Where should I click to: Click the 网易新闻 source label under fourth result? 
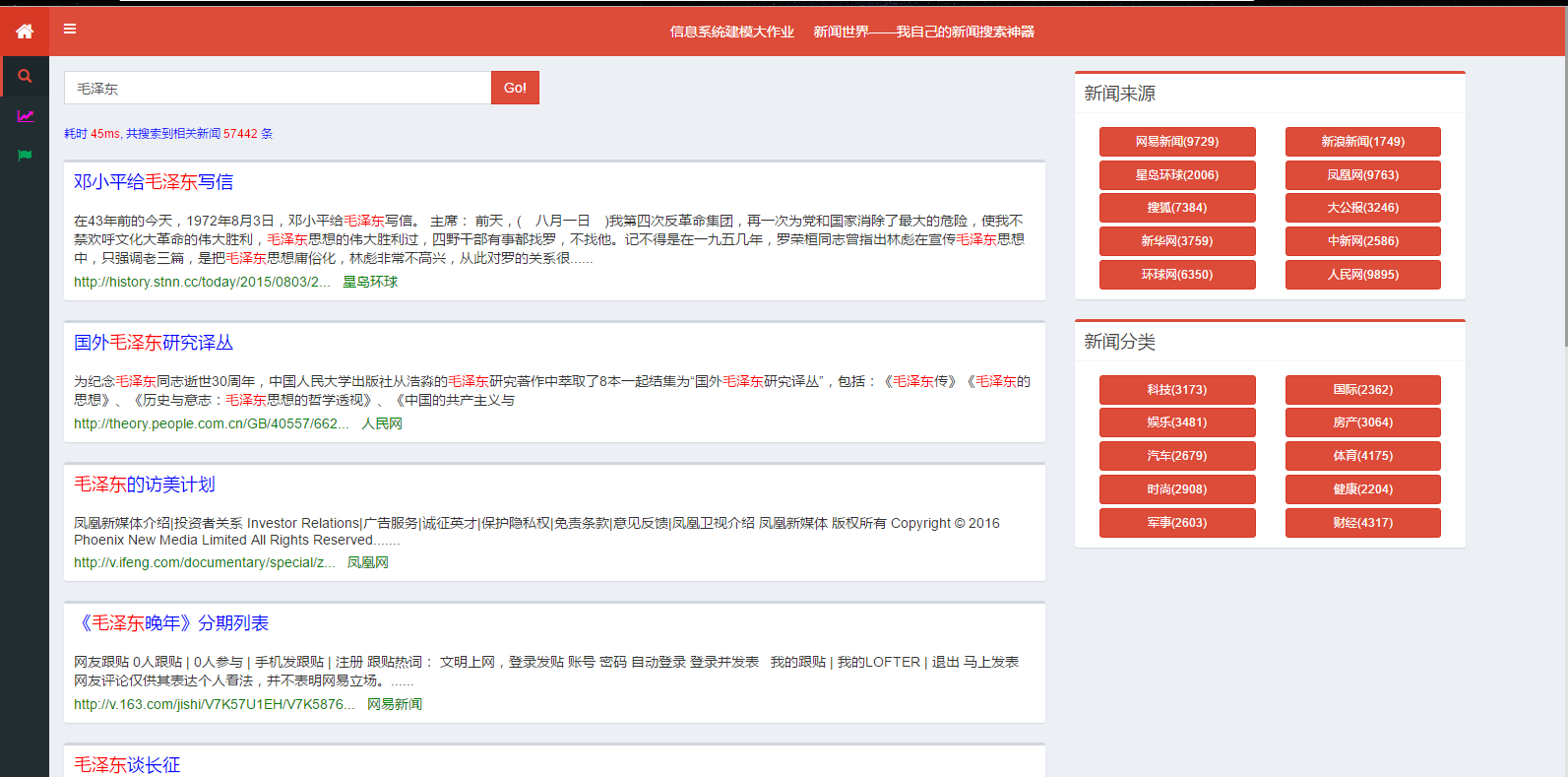pos(395,704)
